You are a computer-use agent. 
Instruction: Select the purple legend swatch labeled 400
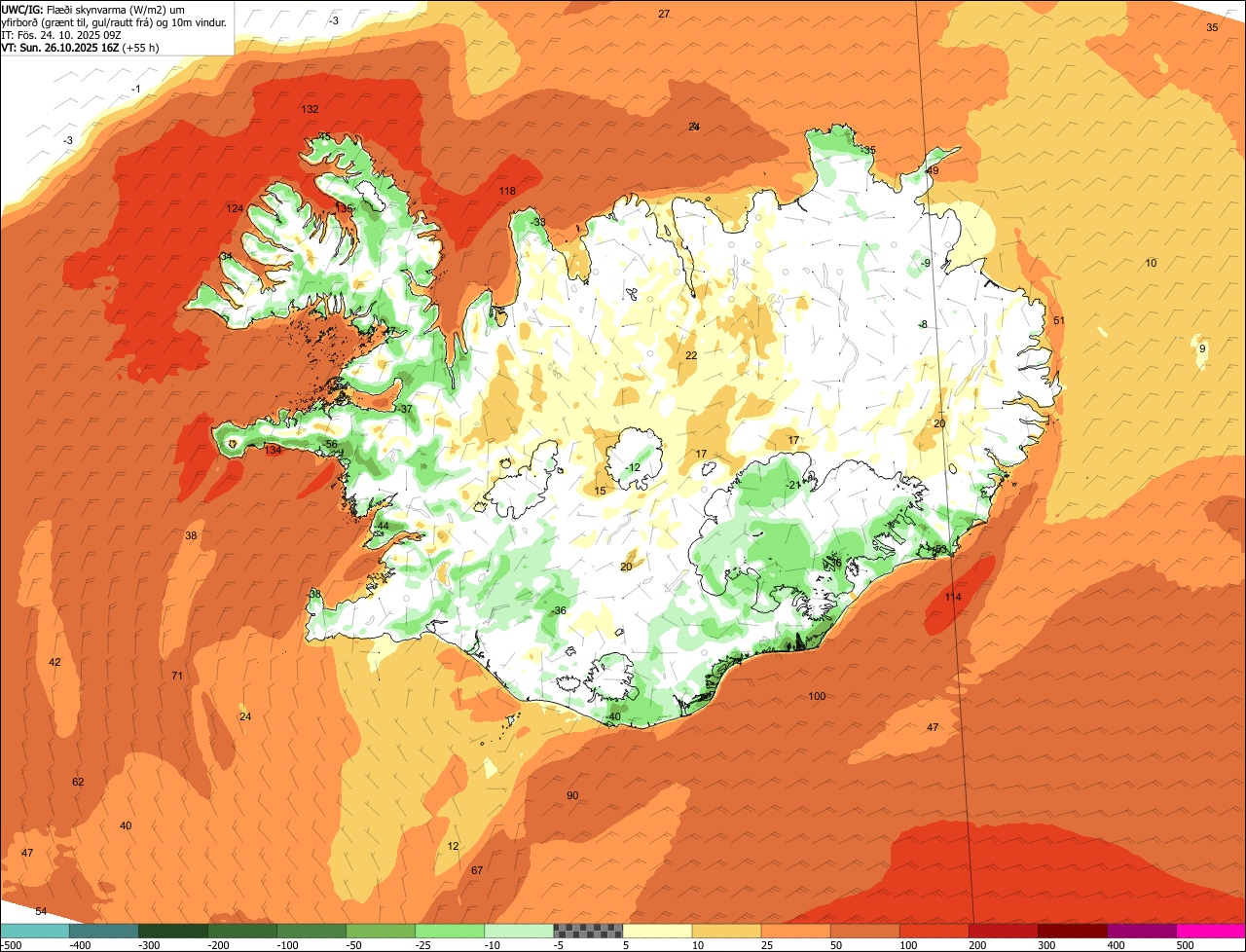[x=1142, y=931]
